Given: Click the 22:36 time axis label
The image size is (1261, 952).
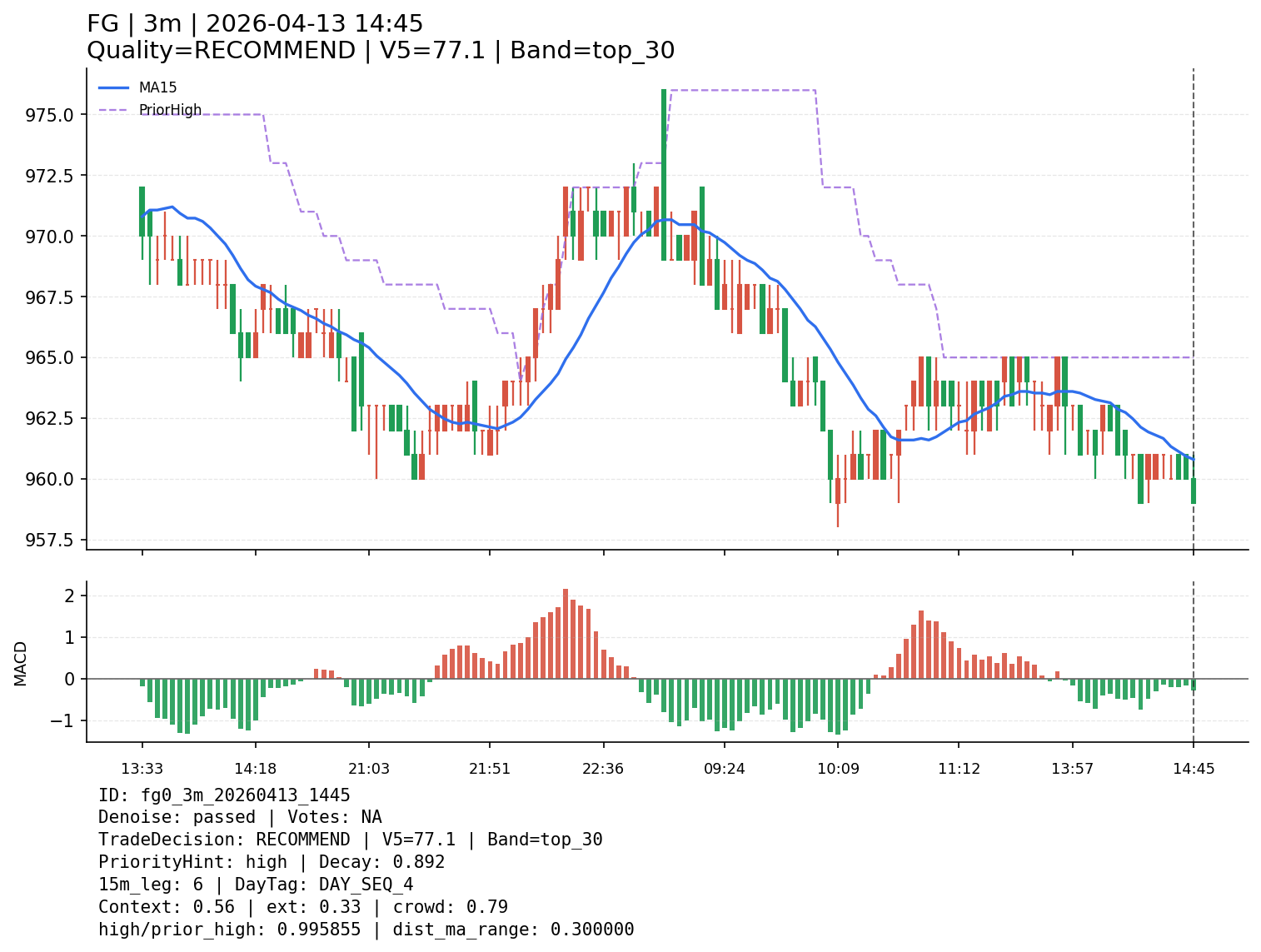Looking at the screenshot, I should tap(603, 769).
